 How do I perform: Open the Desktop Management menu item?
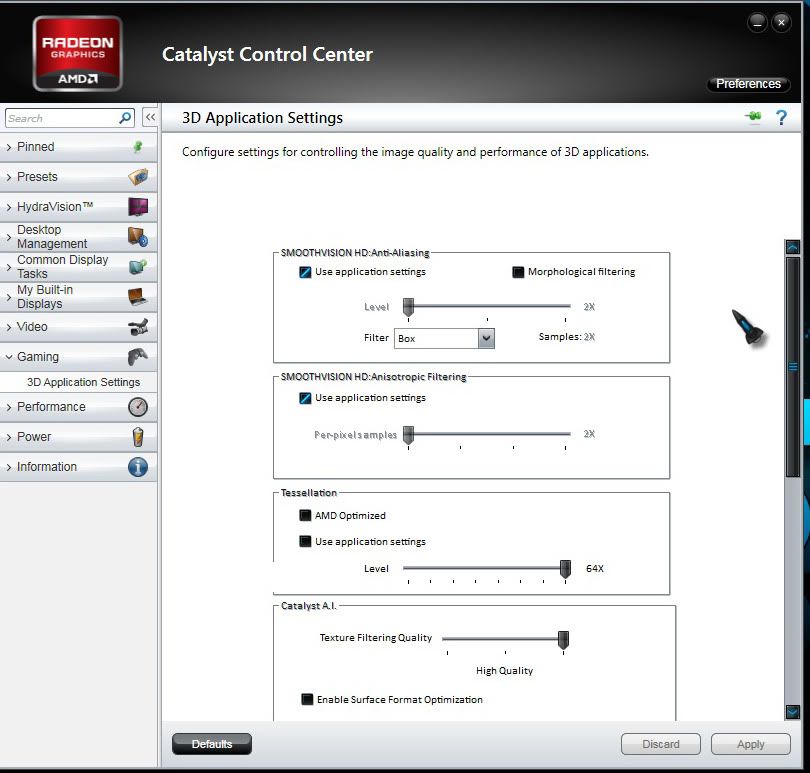tap(79, 237)
